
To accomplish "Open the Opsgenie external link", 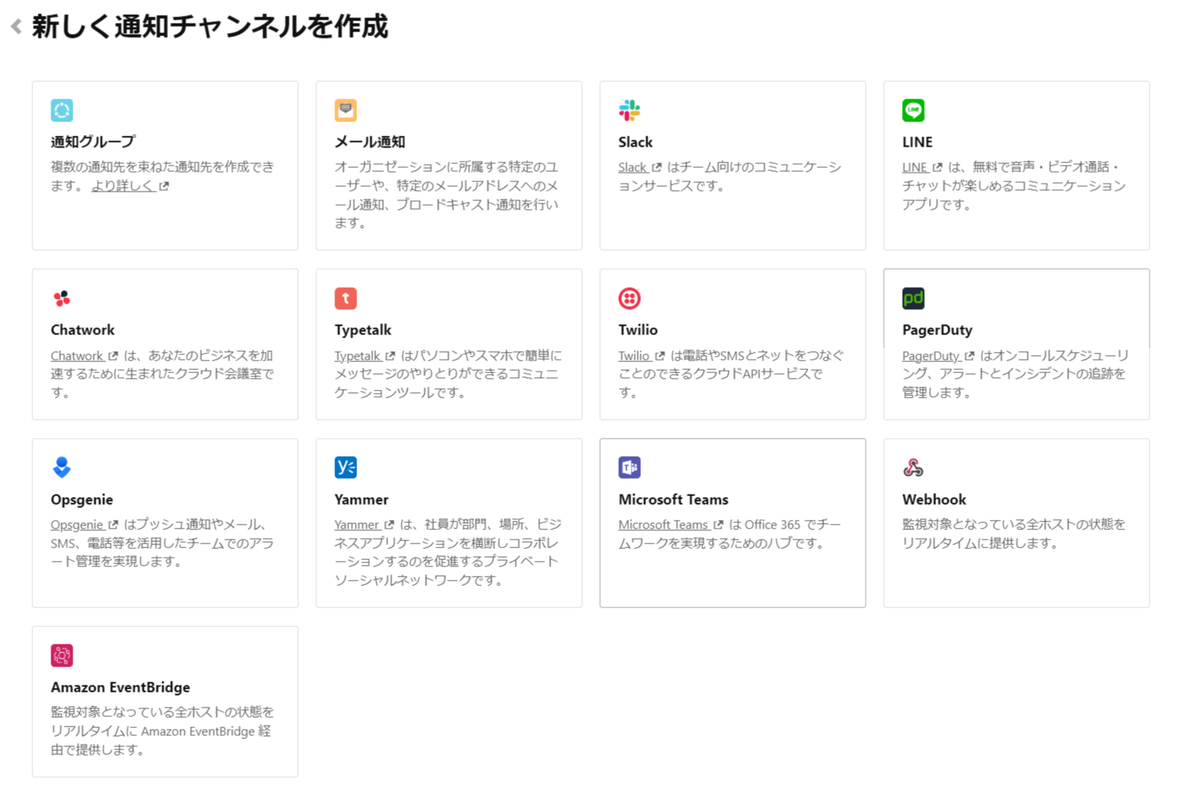I will [x=84, y=524].
